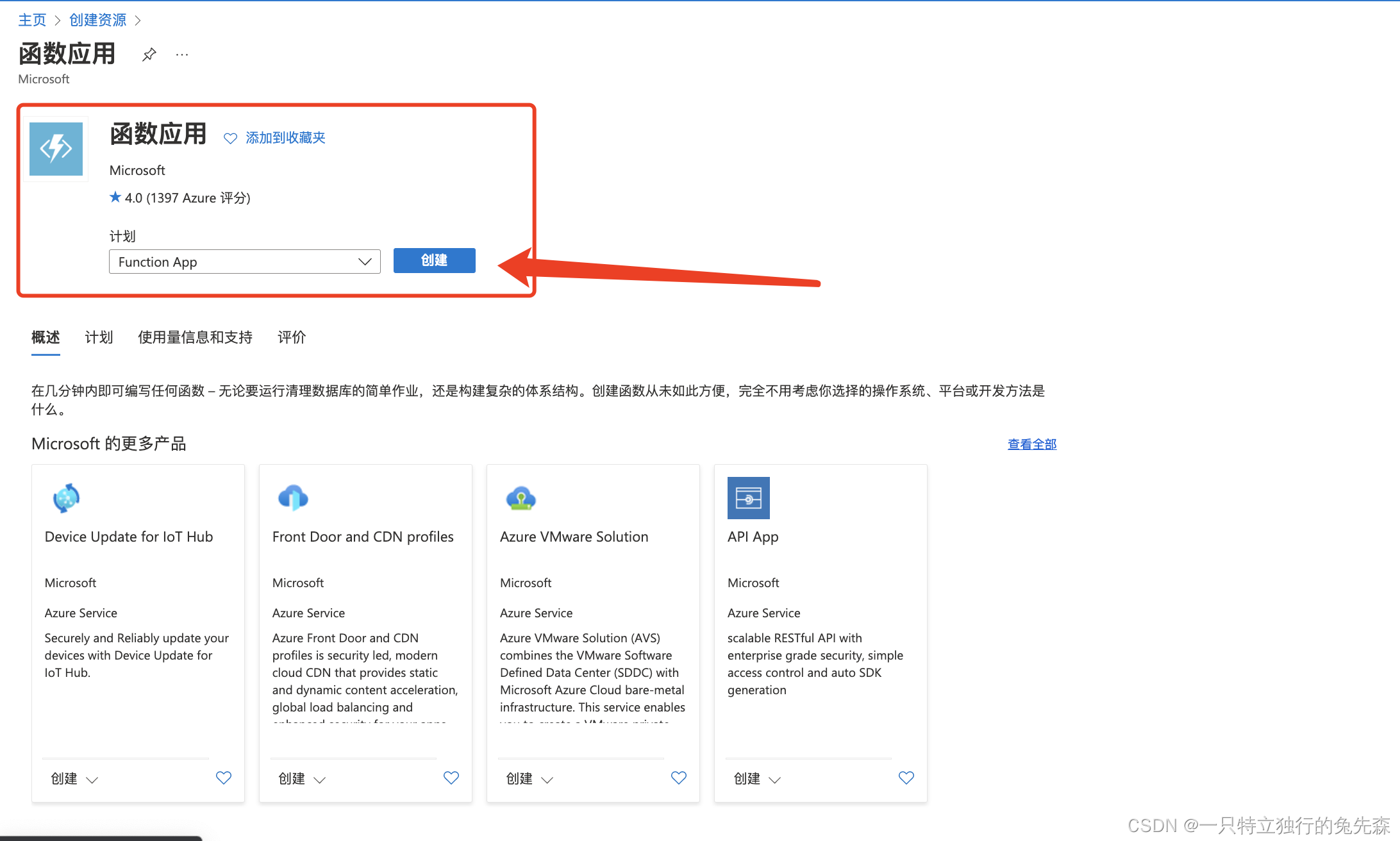Go to 创建资源 in the breadcrumb
The image size is (1400, 841).
click(x=97, y=20)
